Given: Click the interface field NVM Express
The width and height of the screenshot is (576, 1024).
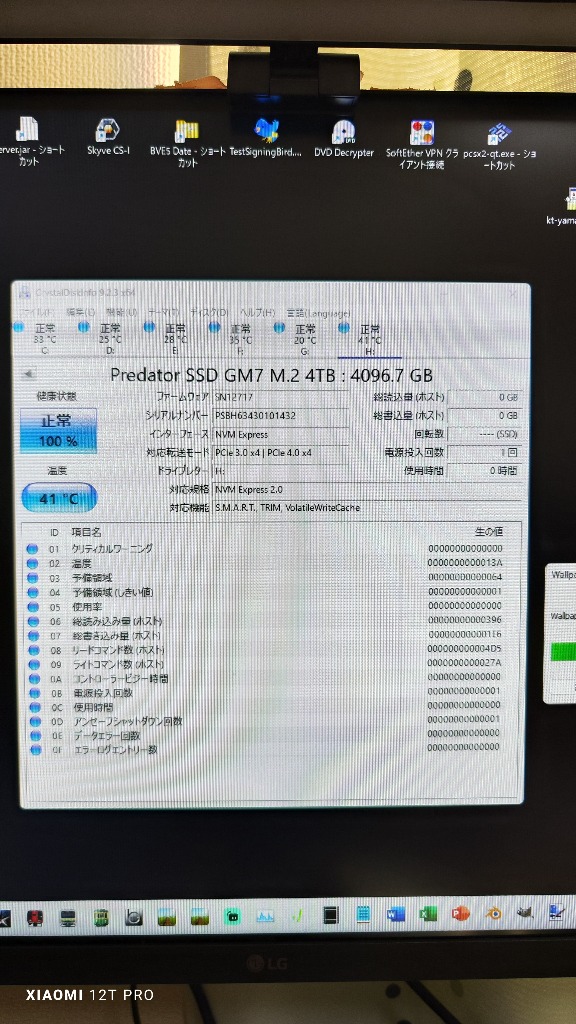Looking at the screenshot, I should pos(280,434).
